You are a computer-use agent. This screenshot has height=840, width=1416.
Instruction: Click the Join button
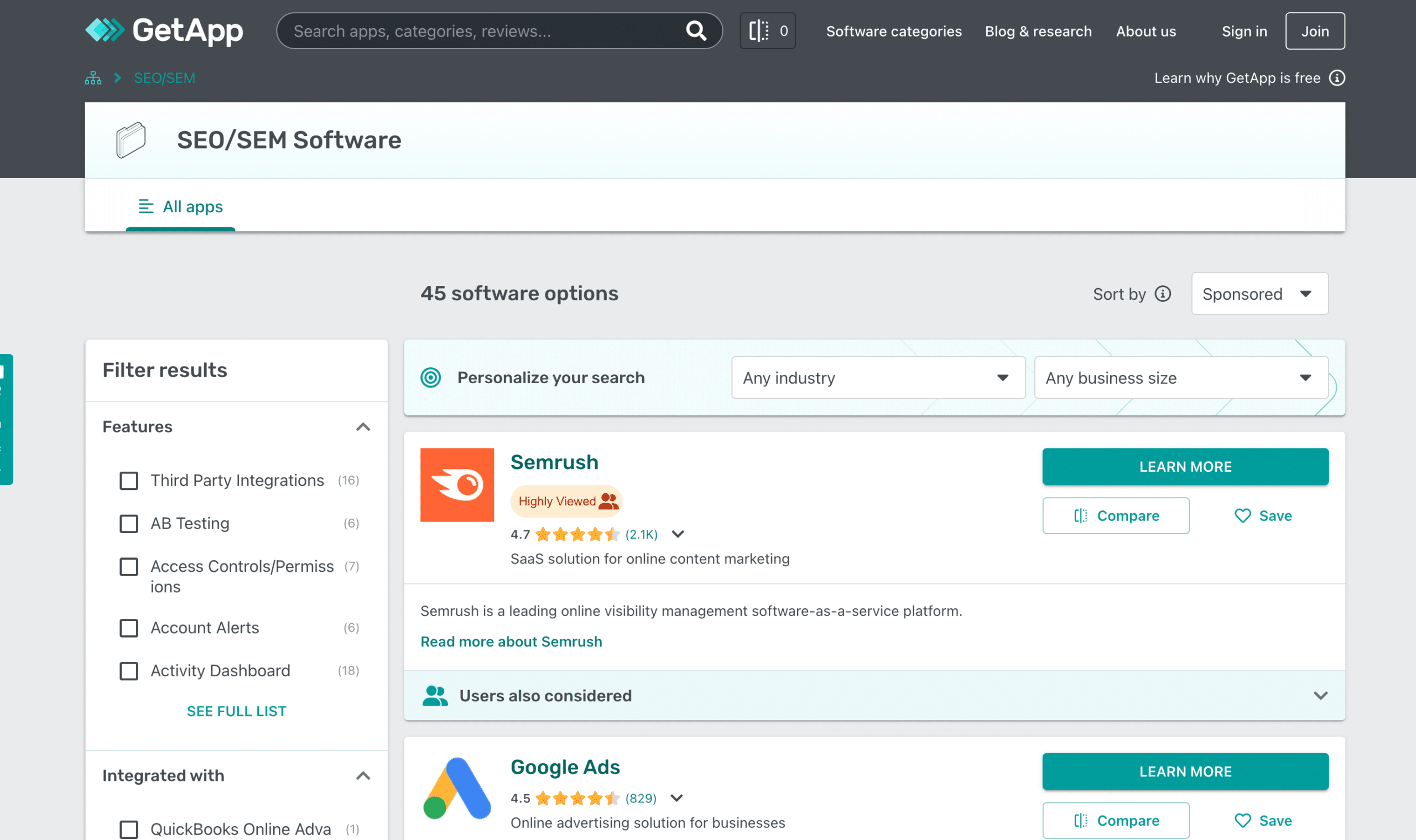(1315, 31)
